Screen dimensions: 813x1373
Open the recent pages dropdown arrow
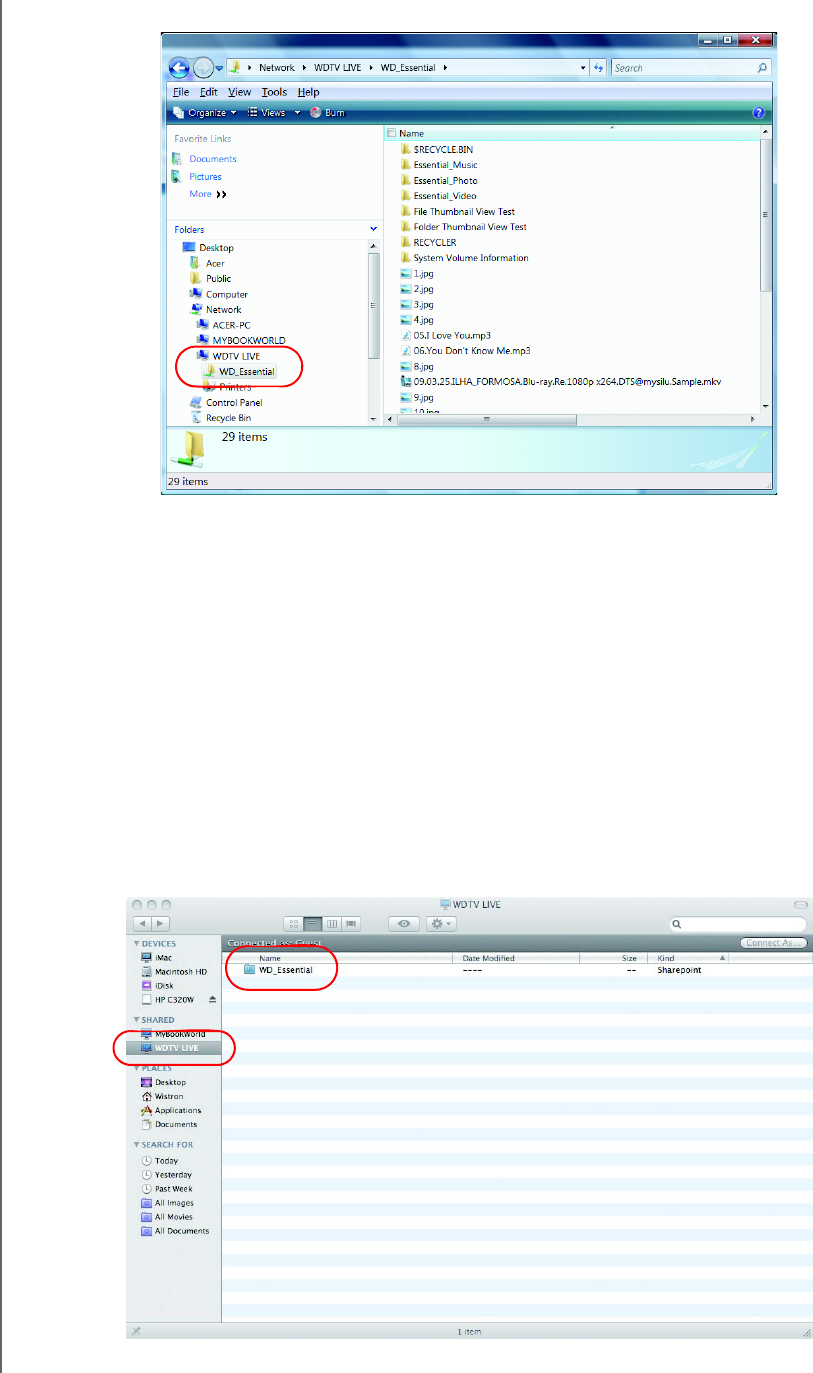[219, 68]
